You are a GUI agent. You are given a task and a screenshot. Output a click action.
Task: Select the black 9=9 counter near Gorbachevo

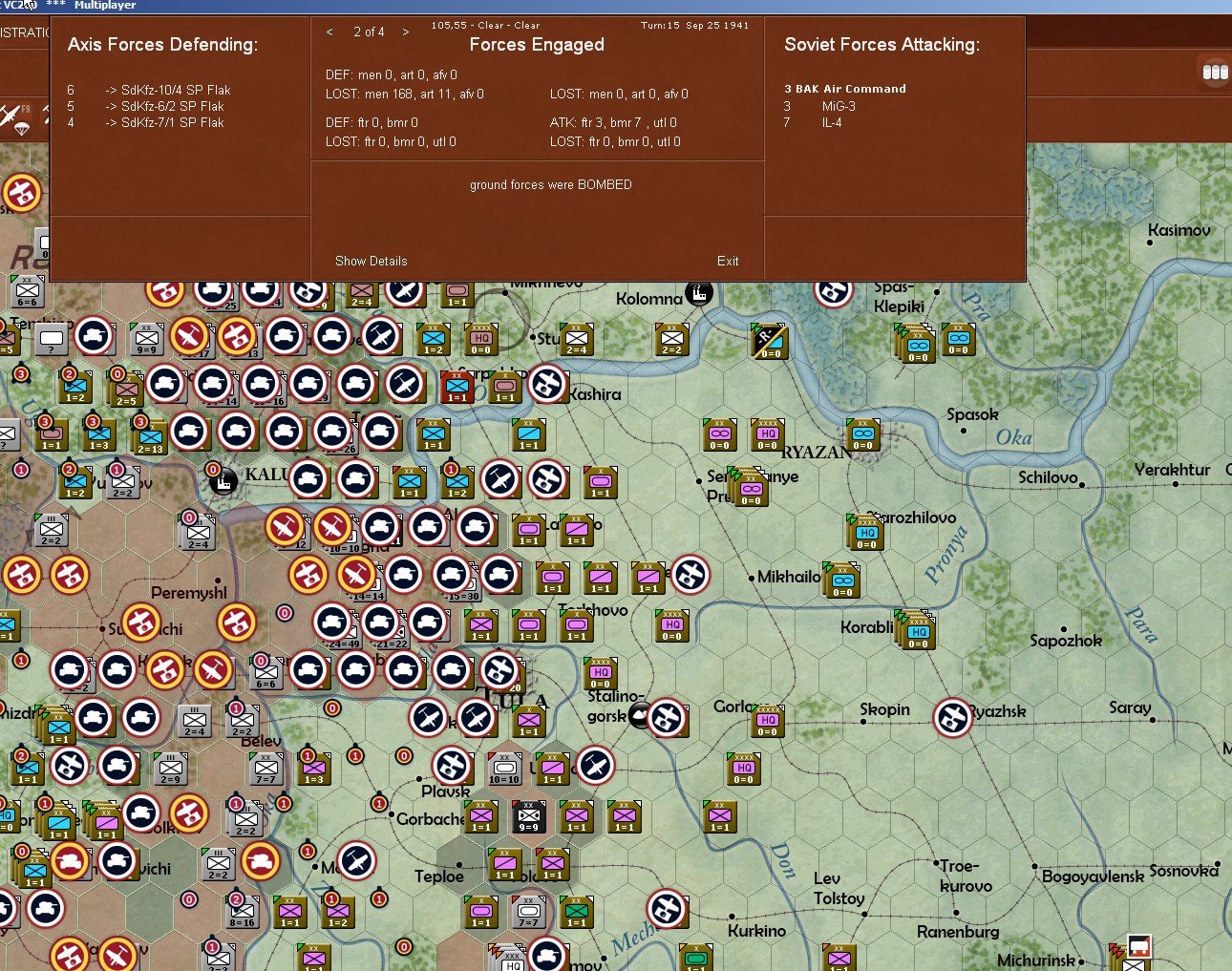pyautogui.click(x=529, y=817)
